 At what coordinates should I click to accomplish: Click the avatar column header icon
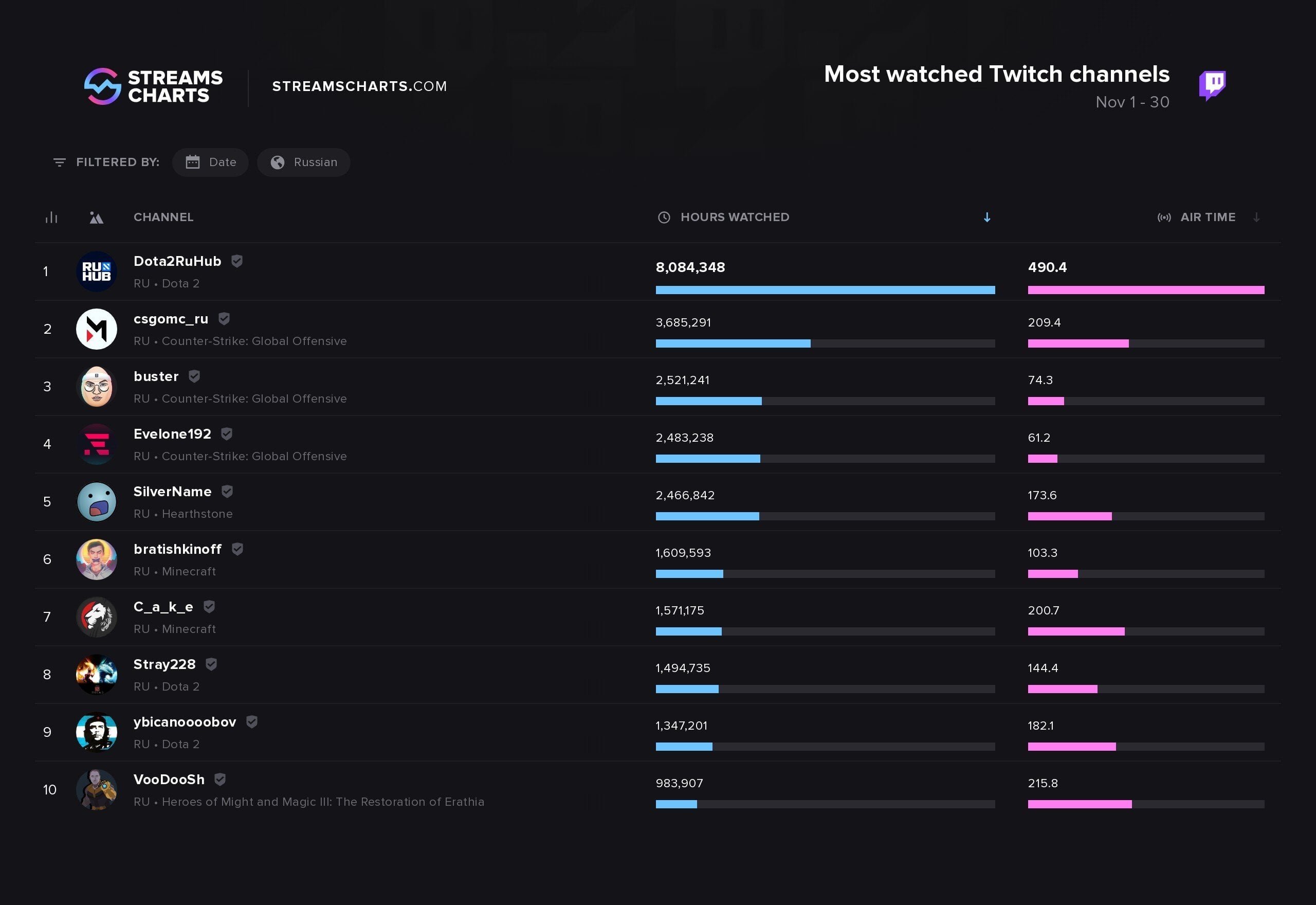96,218
